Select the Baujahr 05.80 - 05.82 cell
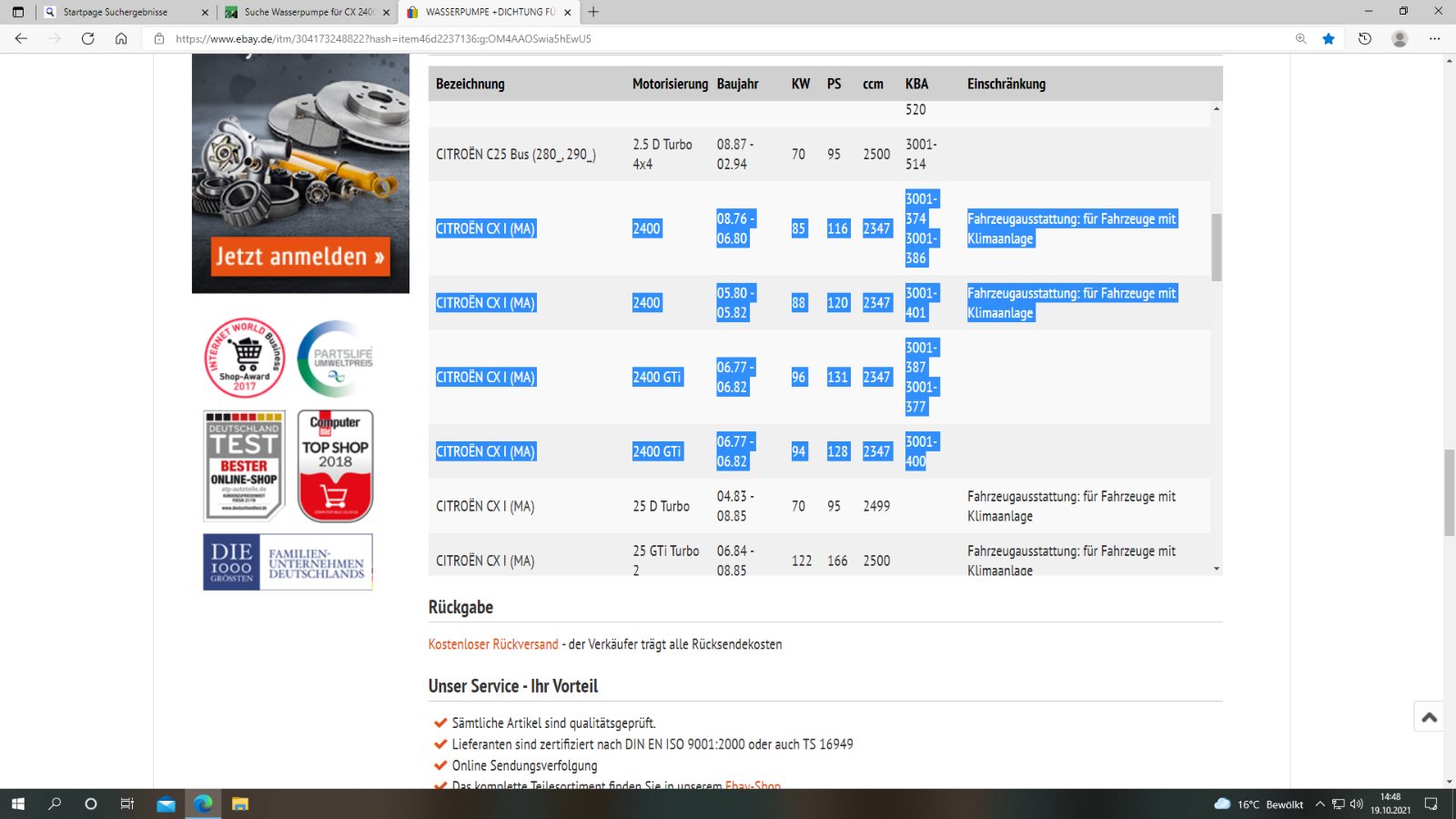Image resolution: width=1456 pixels, height=819 pixels. pos(735,303)
